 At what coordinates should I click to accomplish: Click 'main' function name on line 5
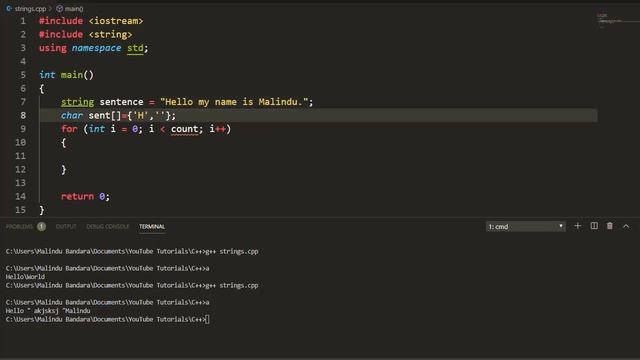[x=72, y=75]
